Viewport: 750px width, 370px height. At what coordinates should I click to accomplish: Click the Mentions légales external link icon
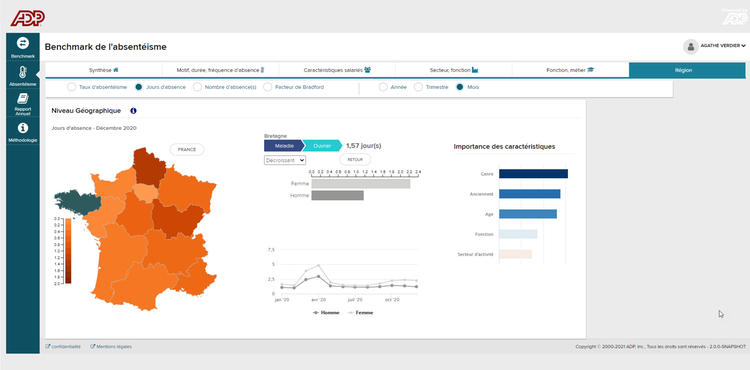[x=93, y=347]
